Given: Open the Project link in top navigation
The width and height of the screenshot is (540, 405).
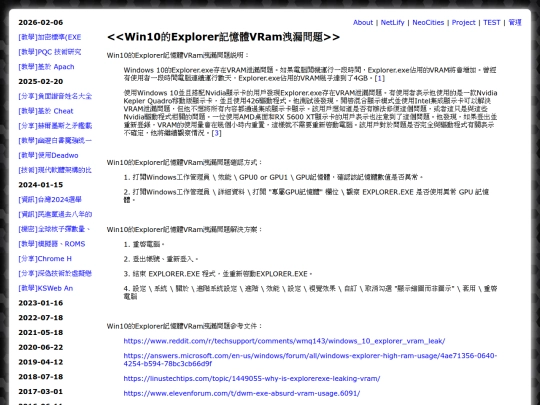Looking at the screenshot, I should pyautogui.click(x=464, y=22).
